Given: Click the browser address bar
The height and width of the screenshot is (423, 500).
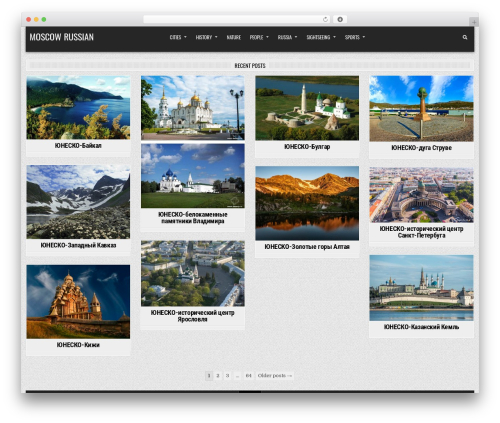Looking at the screenshot, I should click(237, 19).
